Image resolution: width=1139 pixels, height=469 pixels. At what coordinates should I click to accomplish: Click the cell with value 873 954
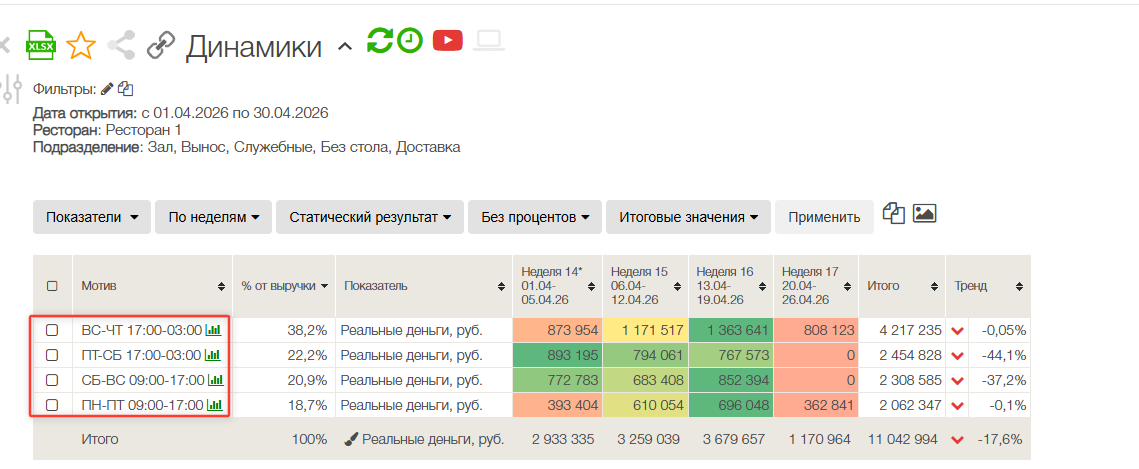(x=556, y=330)
